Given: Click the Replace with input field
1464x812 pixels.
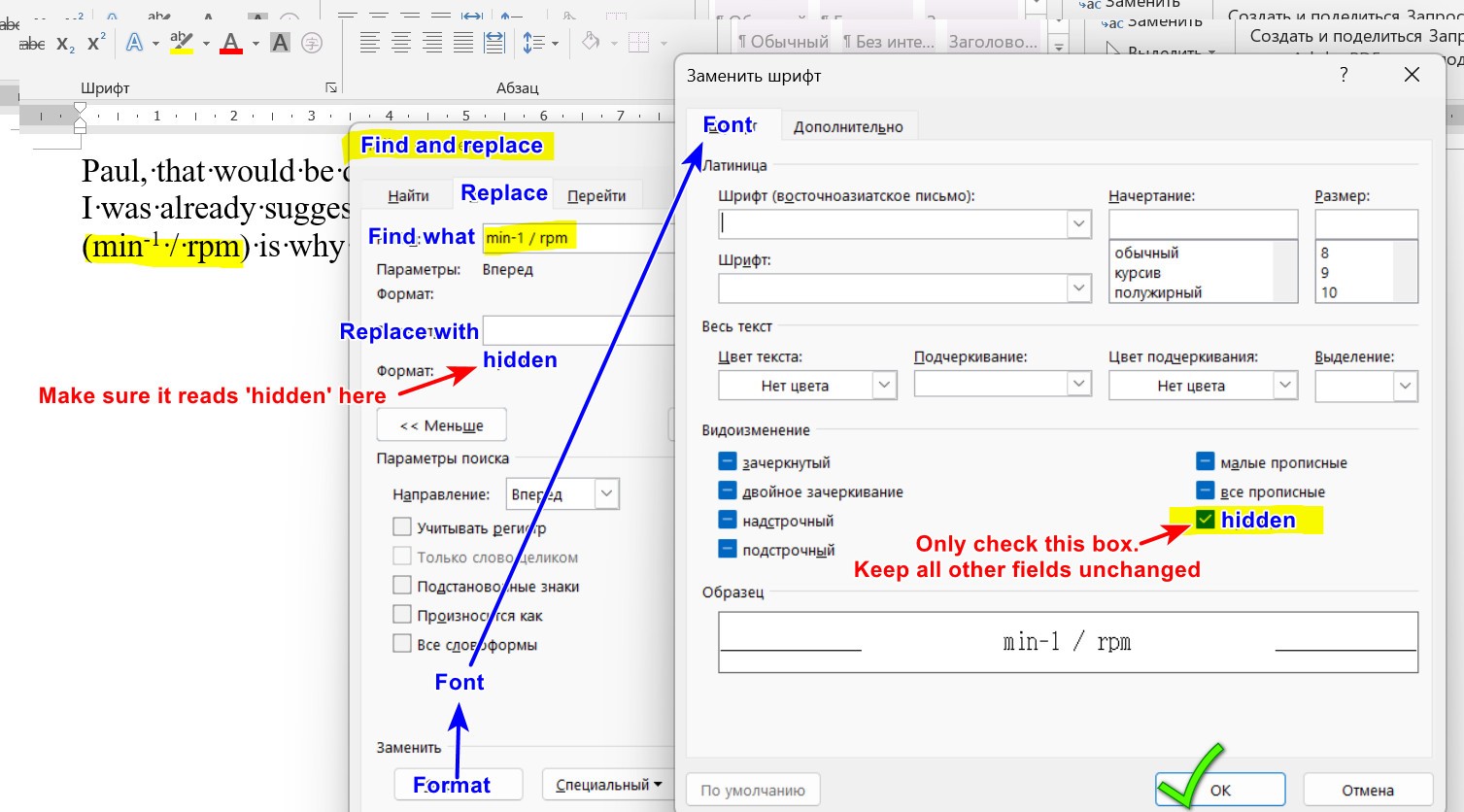Looking at the screenshot, I should [x=578, y=330].
